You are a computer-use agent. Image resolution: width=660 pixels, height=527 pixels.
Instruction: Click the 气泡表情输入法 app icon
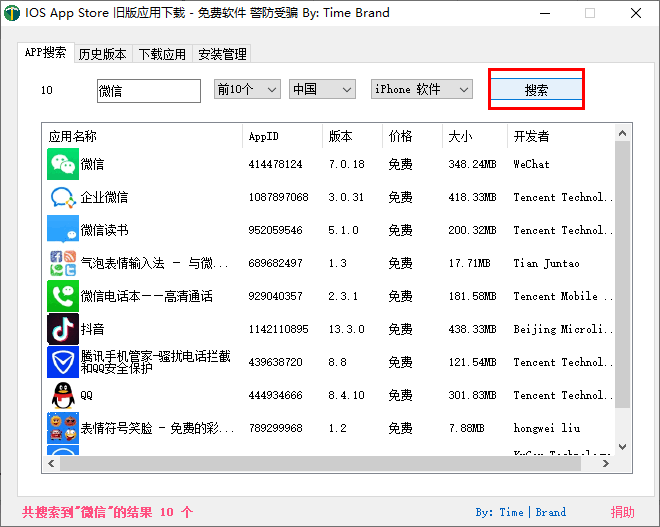(x=63, y=263)
